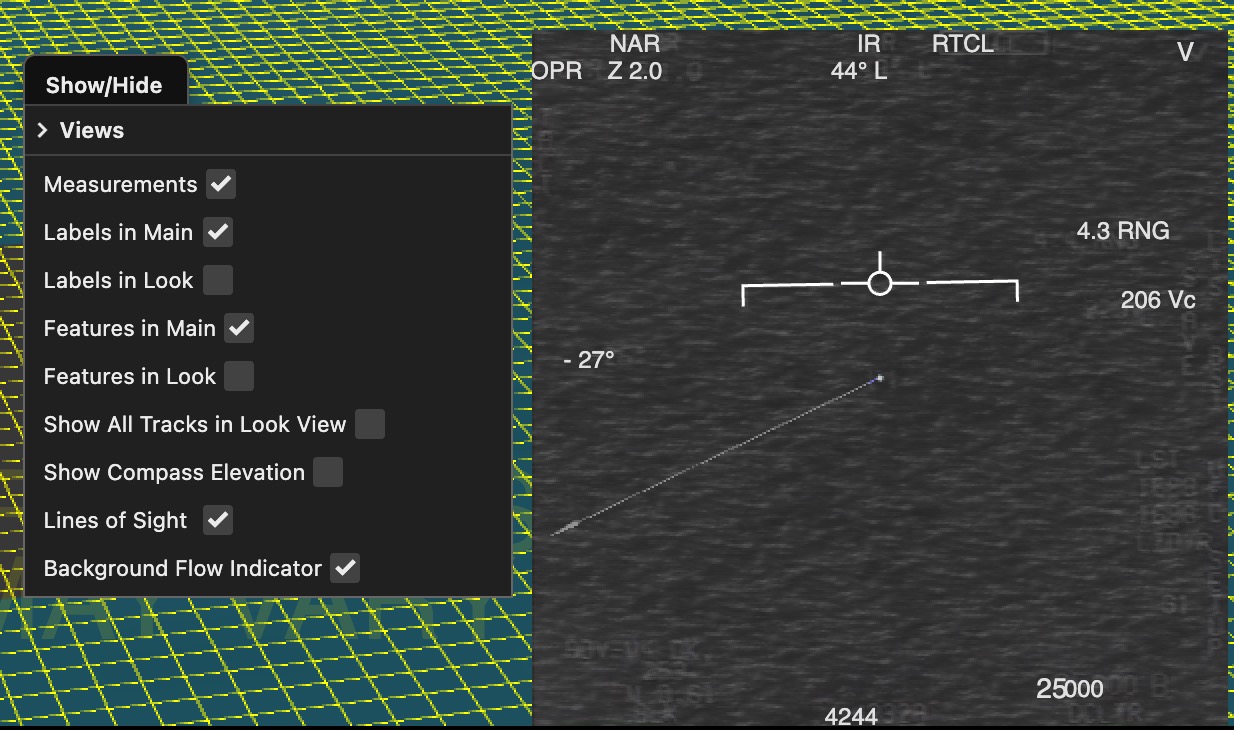Click the -27° elevation readout
The image size is (1234, 730).
[x=589, y=360]
